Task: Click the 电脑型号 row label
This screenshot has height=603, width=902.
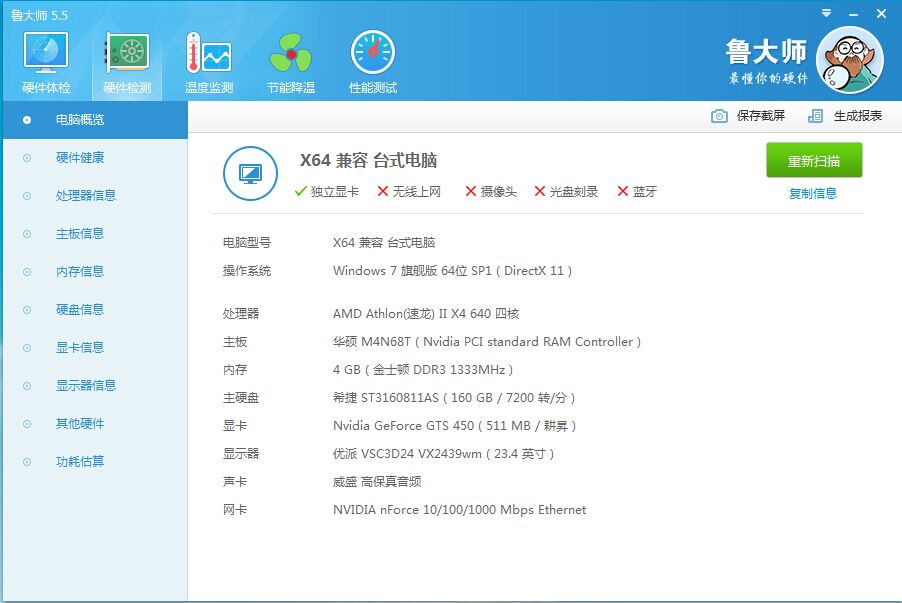Action: 247,243
